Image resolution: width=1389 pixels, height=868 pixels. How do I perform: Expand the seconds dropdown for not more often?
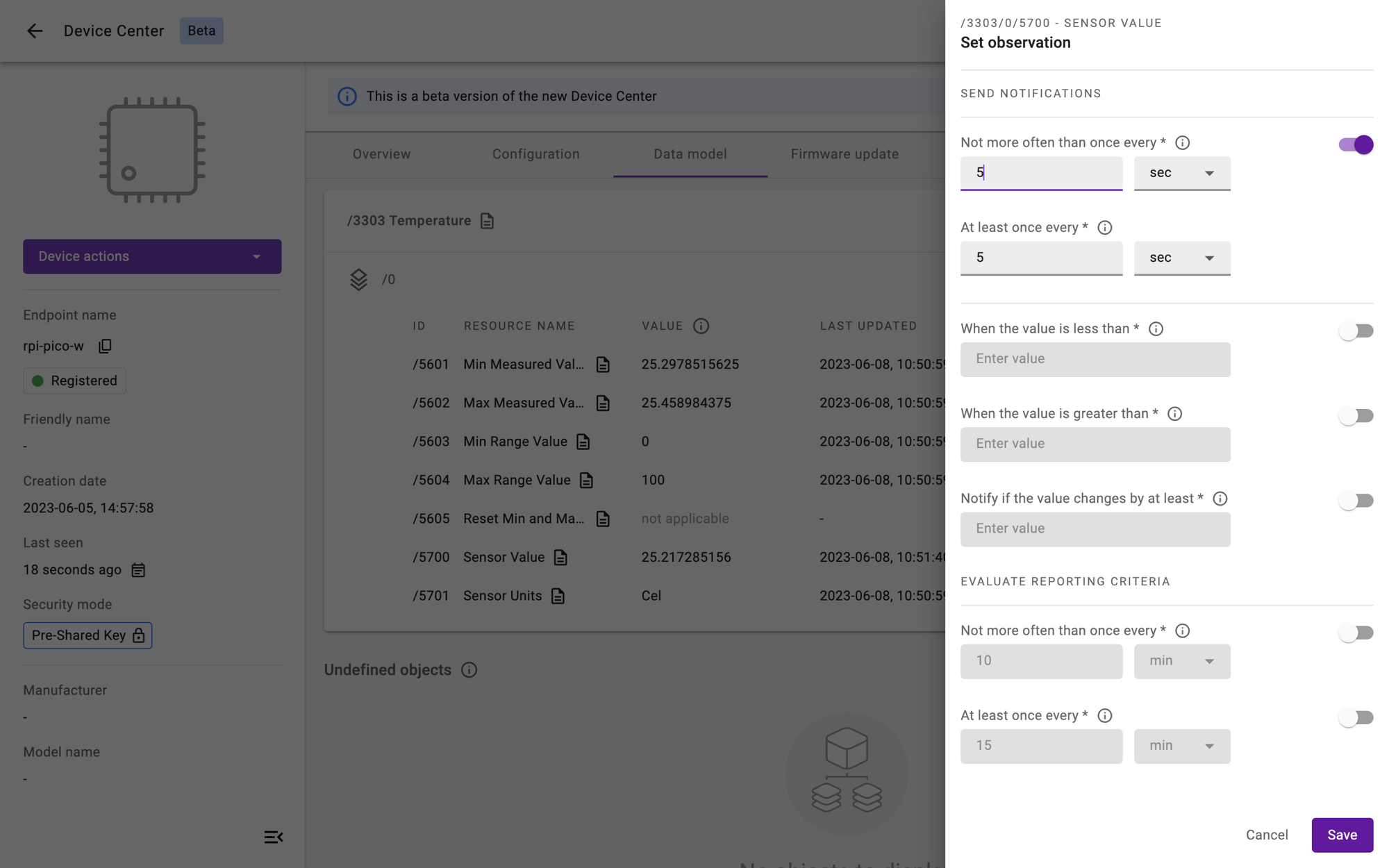(1182, 172)
